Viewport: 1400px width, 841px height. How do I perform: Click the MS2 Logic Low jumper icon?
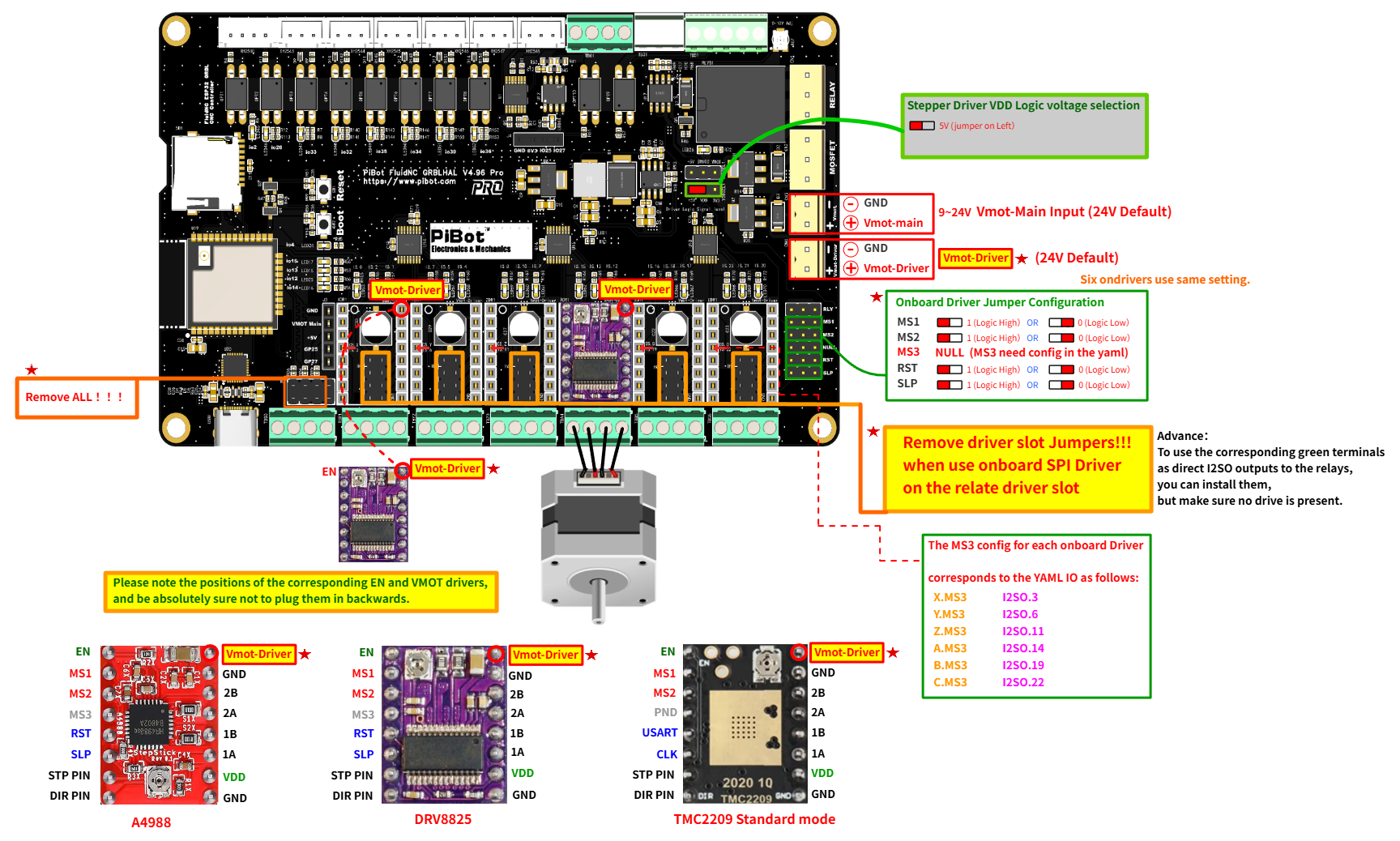point(1061,338)
